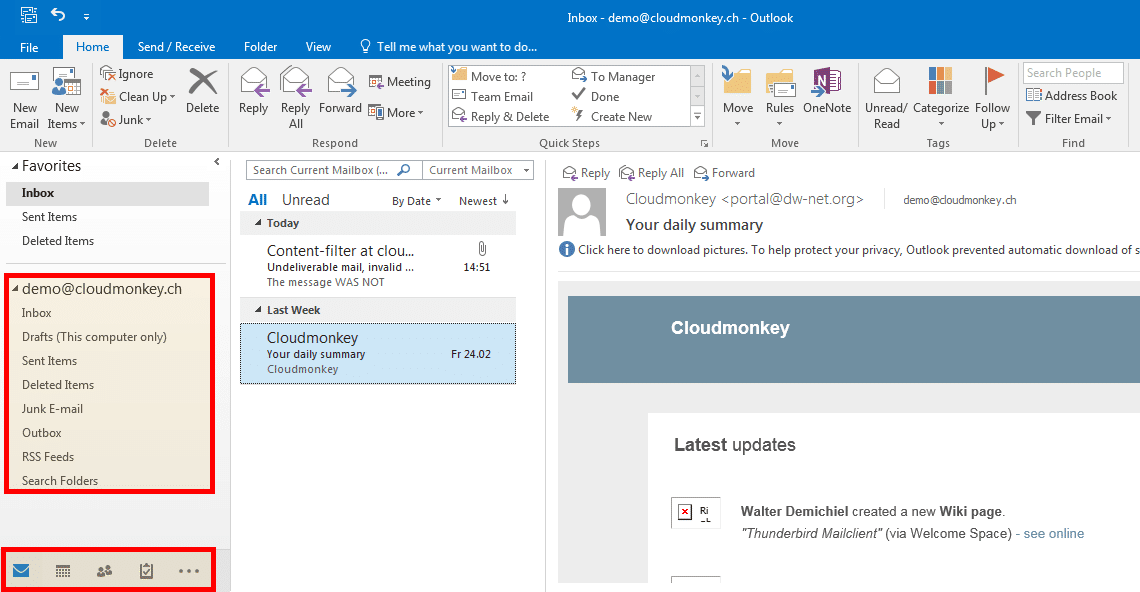
Task: Minimize the folder pane
Action: (x=217, y=162)
